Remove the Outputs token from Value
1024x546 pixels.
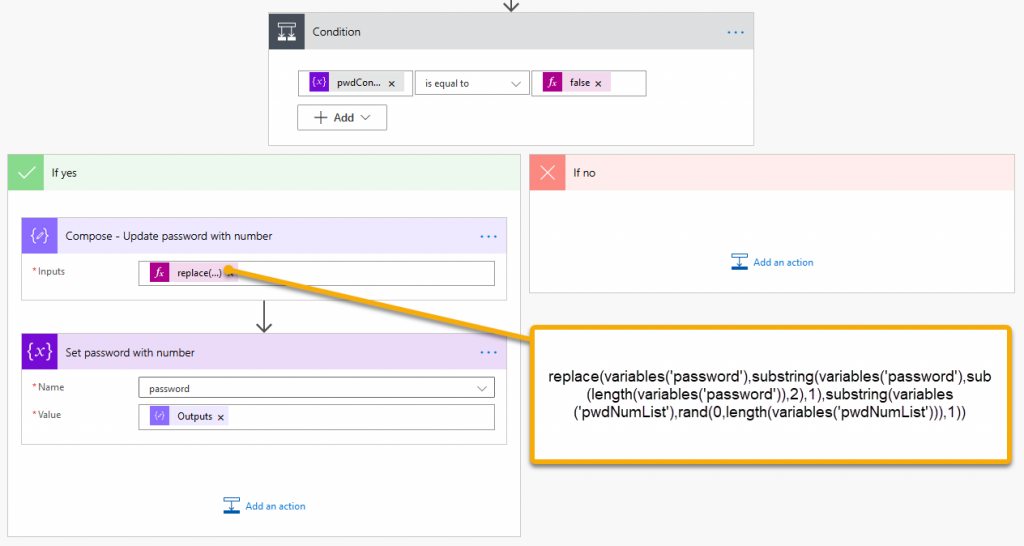coord(220,417)
